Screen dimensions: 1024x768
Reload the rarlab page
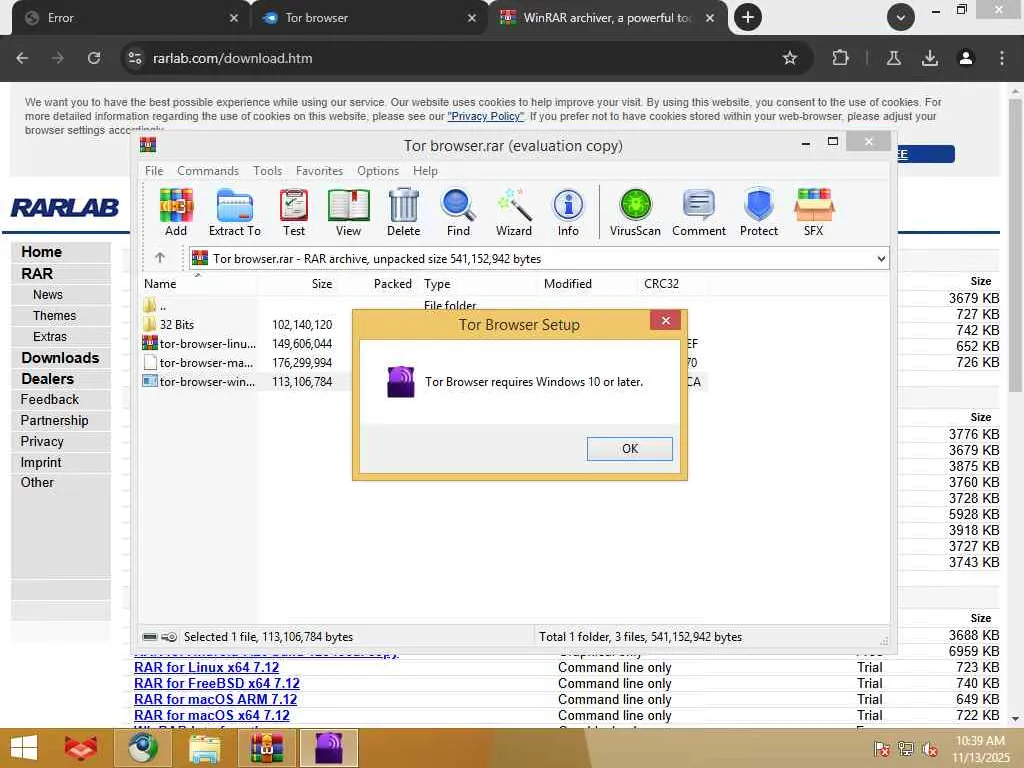coord(94,58)
